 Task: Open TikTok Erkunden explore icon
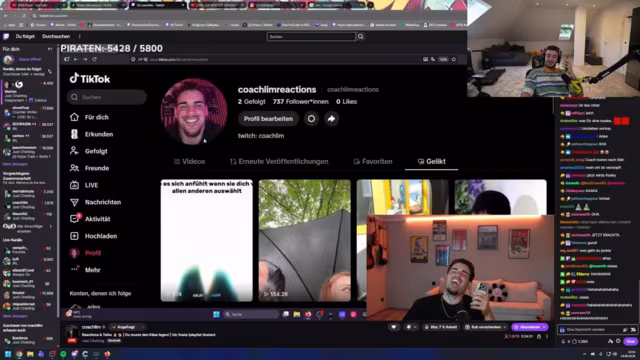pos(74,134)
